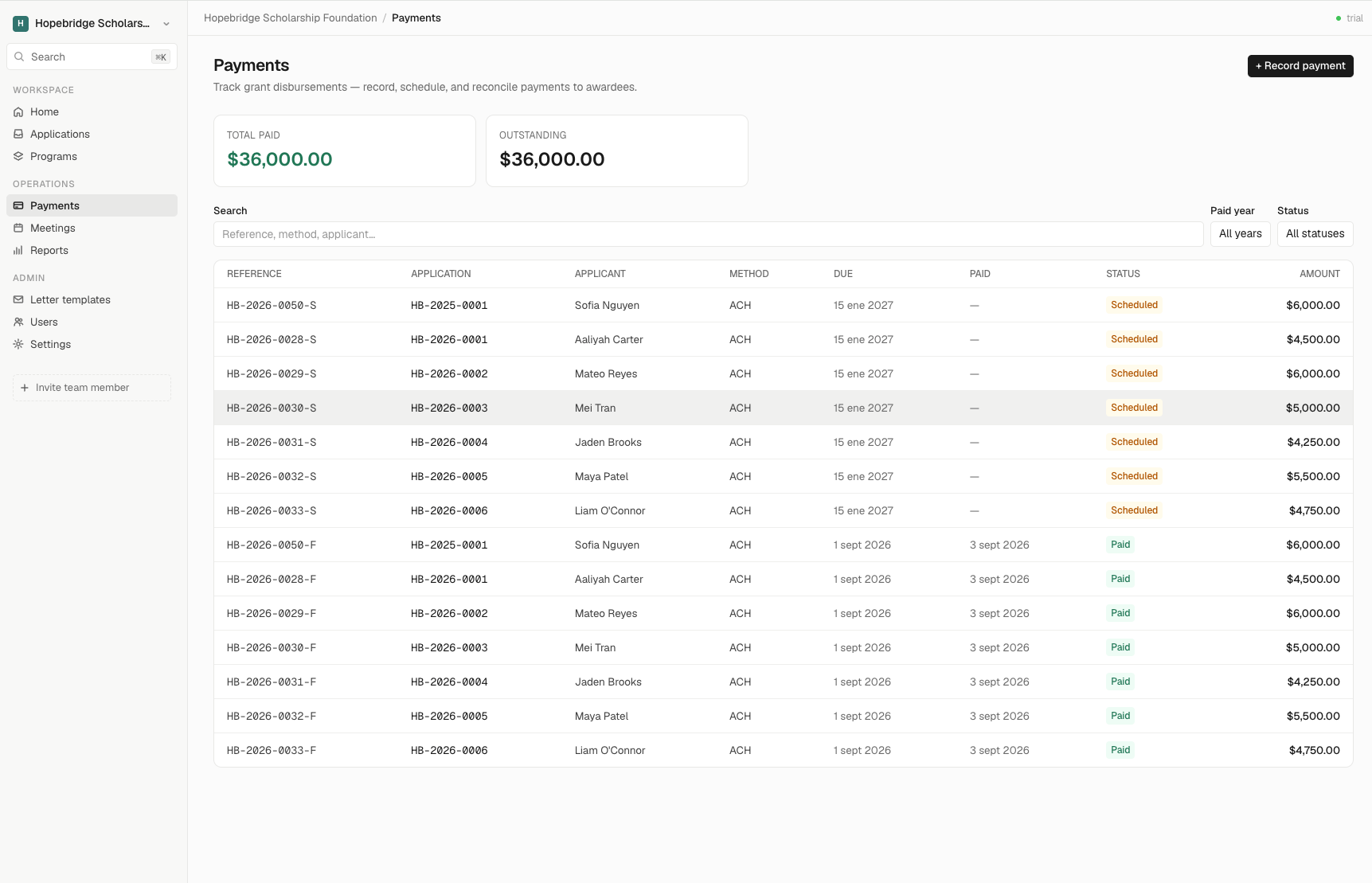
Task: Click the Payments card icon
Action: pos(18,206)
